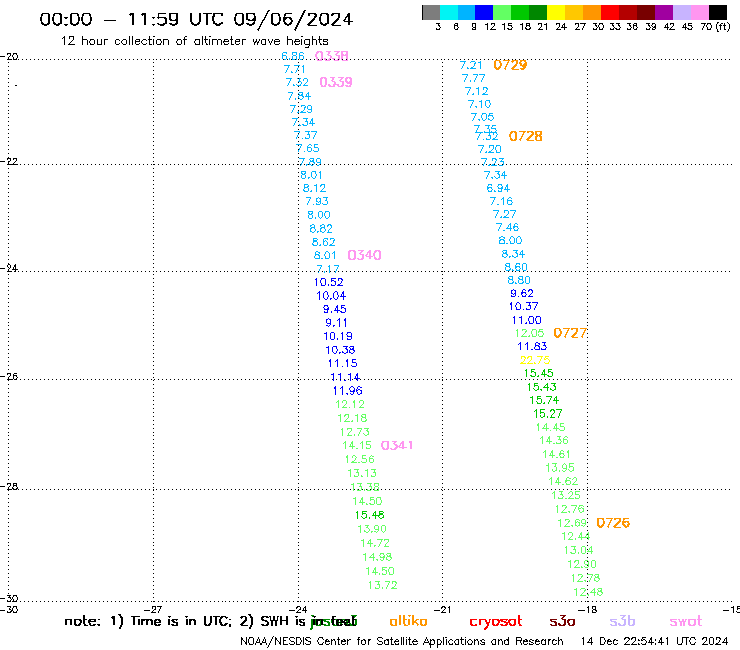Click wave height value 8.34

(x=513, y=254)
